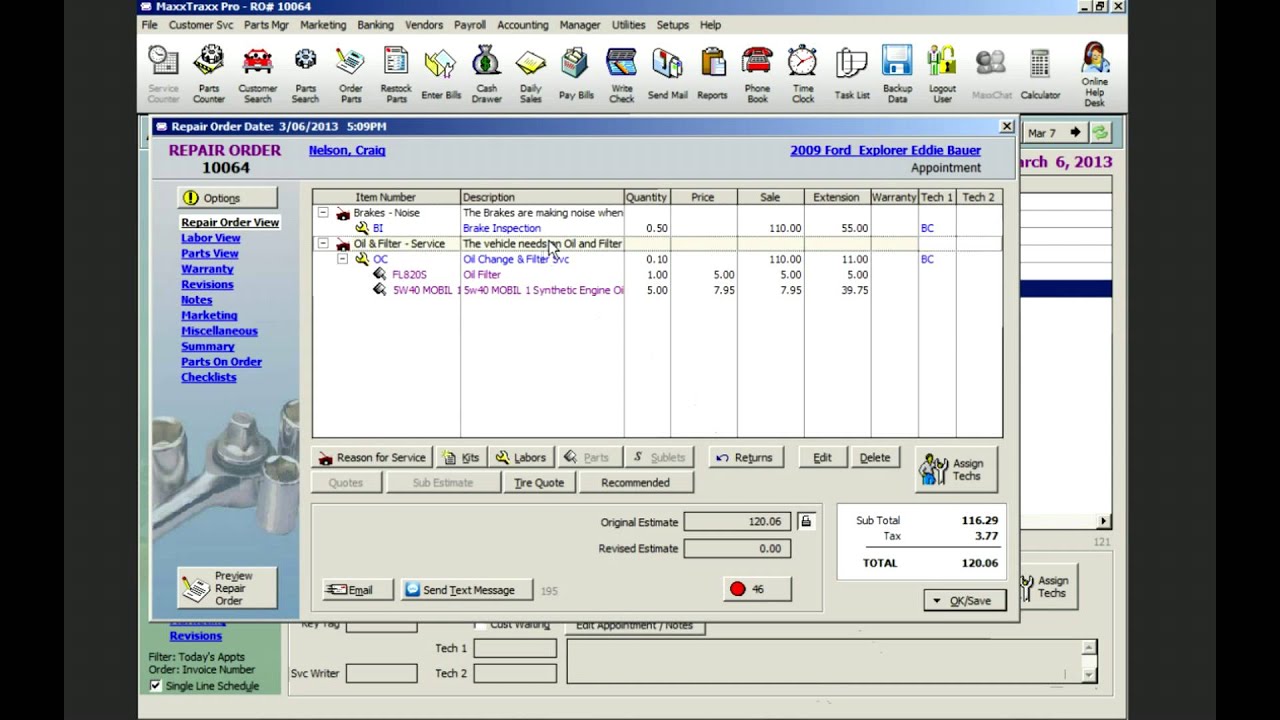Click the estimate lock icon

(805, 522)
